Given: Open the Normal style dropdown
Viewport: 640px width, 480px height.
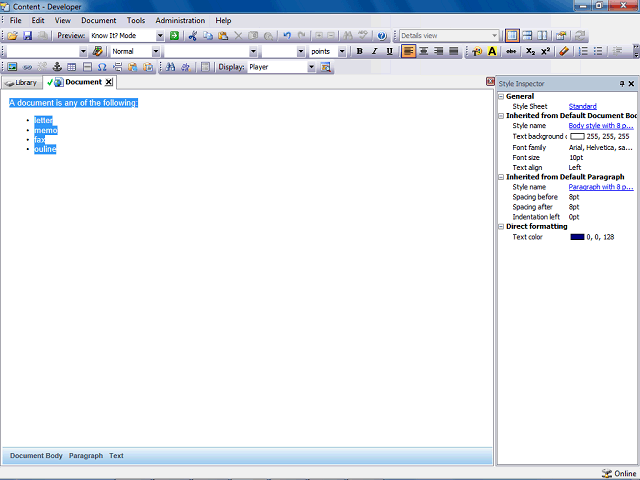Looking at the screenshot, I should coord(156,51).
